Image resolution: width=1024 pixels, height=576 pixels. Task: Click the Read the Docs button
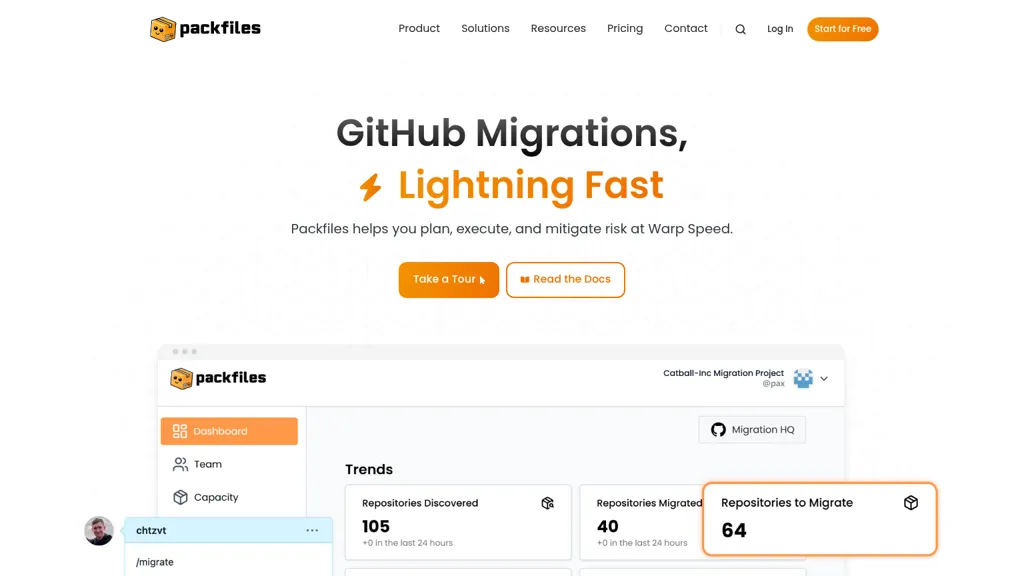coord(566,280)
